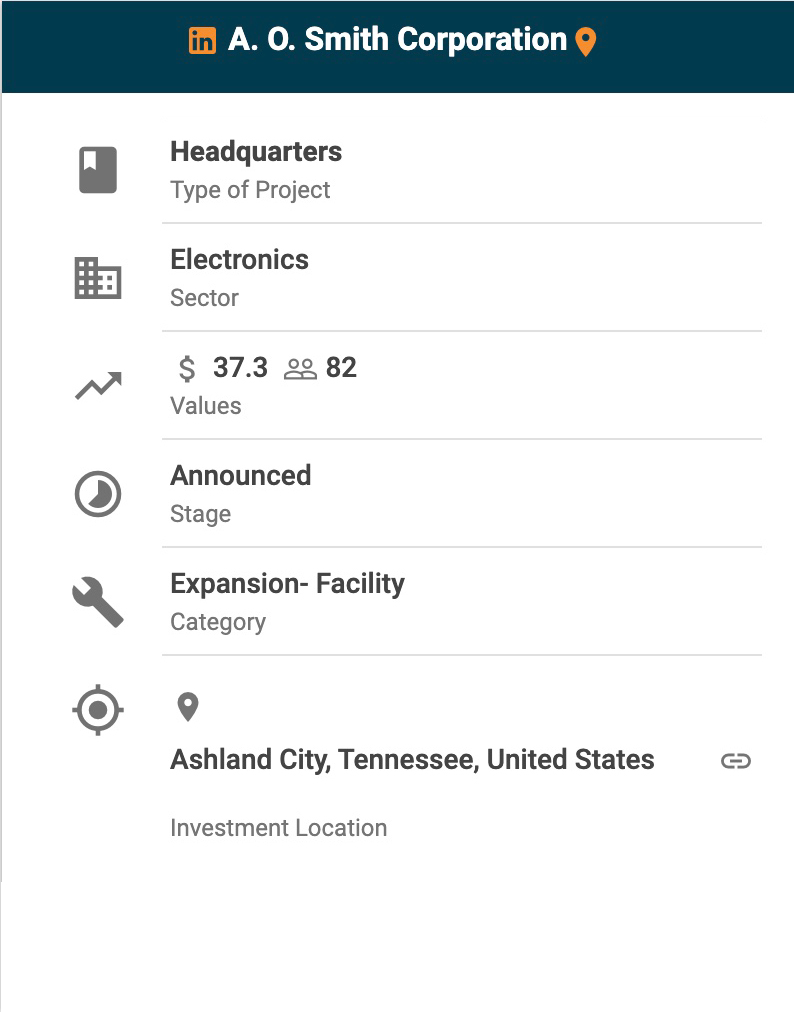
Task: Select the Electronics sector row
Action: coord(462,278)
